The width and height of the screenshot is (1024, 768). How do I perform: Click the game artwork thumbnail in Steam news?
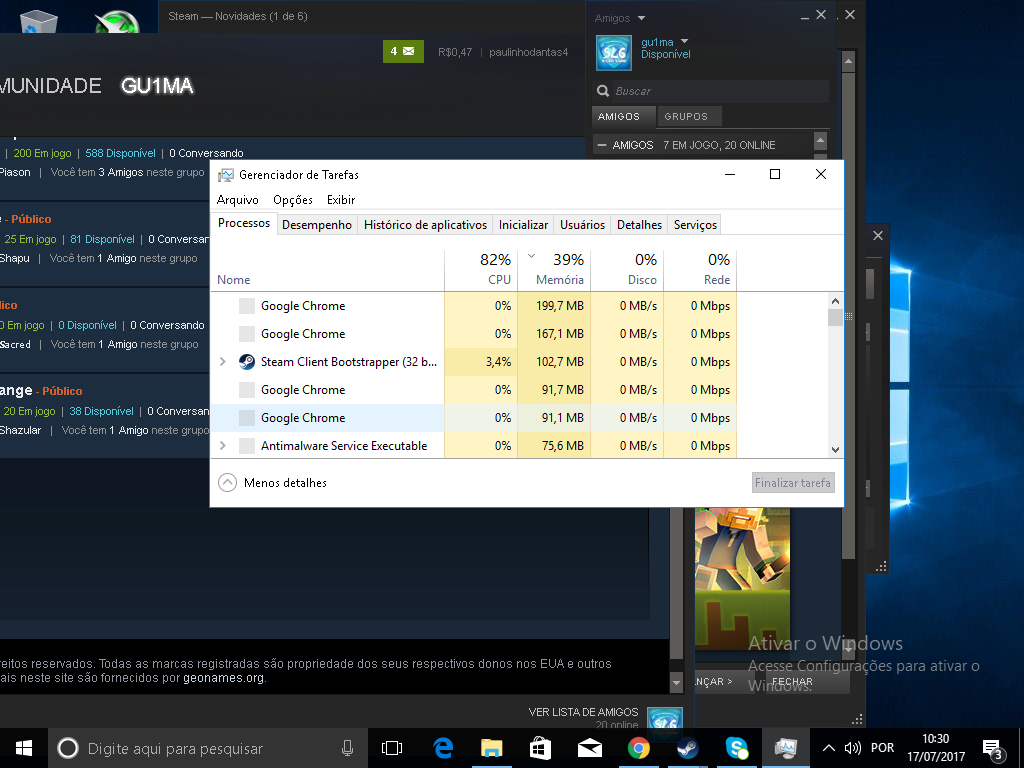(x=743, y=579)
